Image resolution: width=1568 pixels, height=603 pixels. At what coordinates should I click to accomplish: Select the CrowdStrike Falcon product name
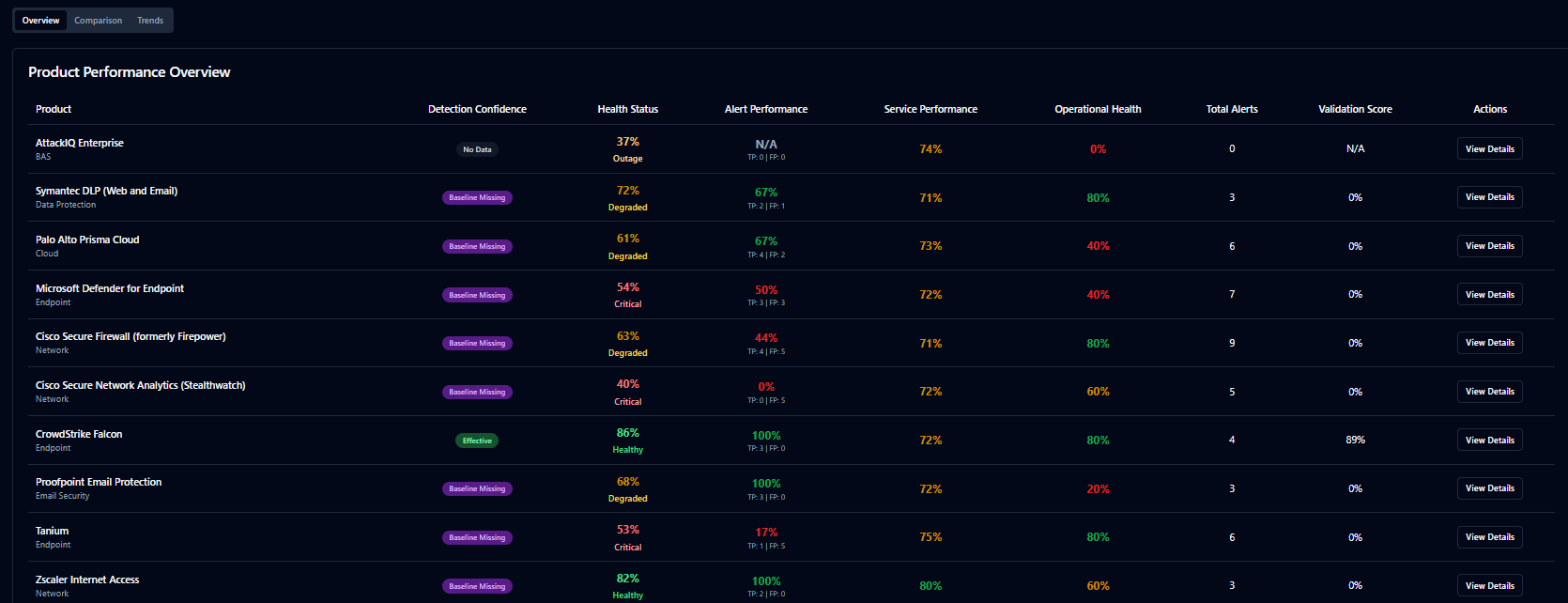(79, 434)
